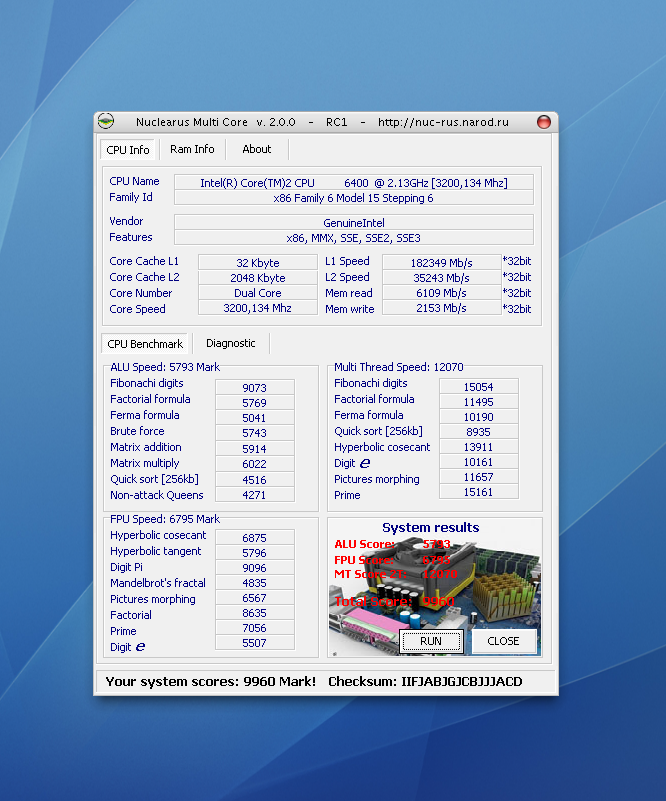Click Mem write value 2153 Mb/s

(x=442, y=308)
